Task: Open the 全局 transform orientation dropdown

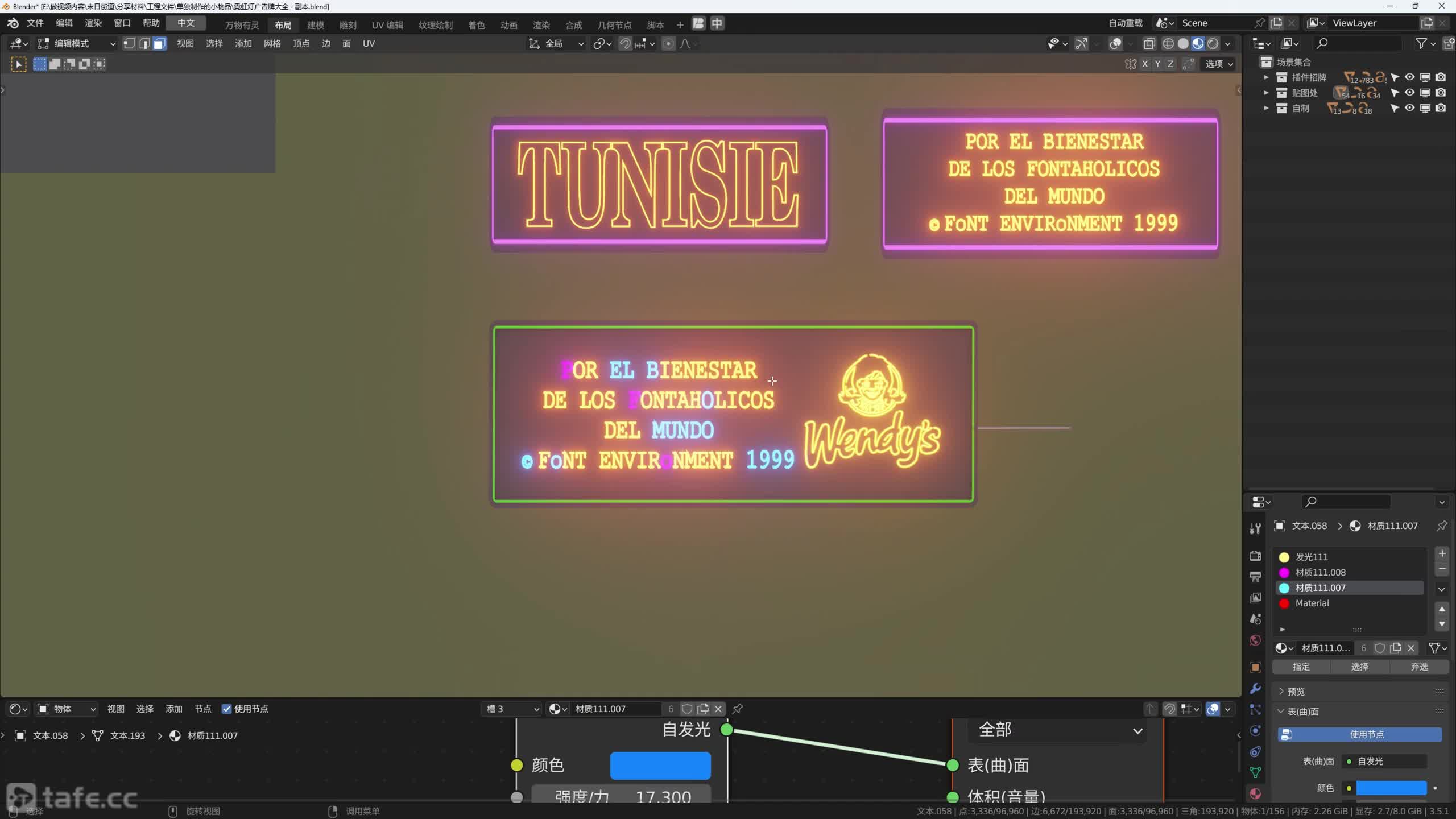Action: coord(556,44)
